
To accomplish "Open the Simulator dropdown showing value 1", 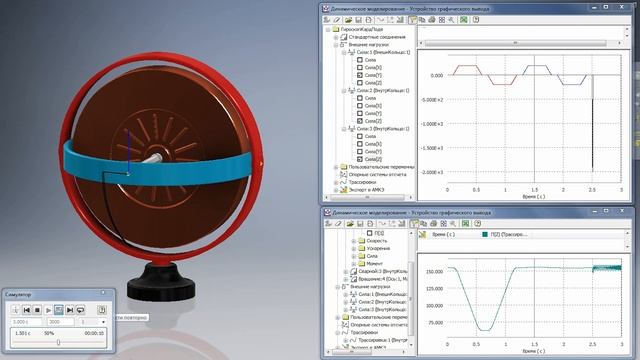I will pos(103,322).
